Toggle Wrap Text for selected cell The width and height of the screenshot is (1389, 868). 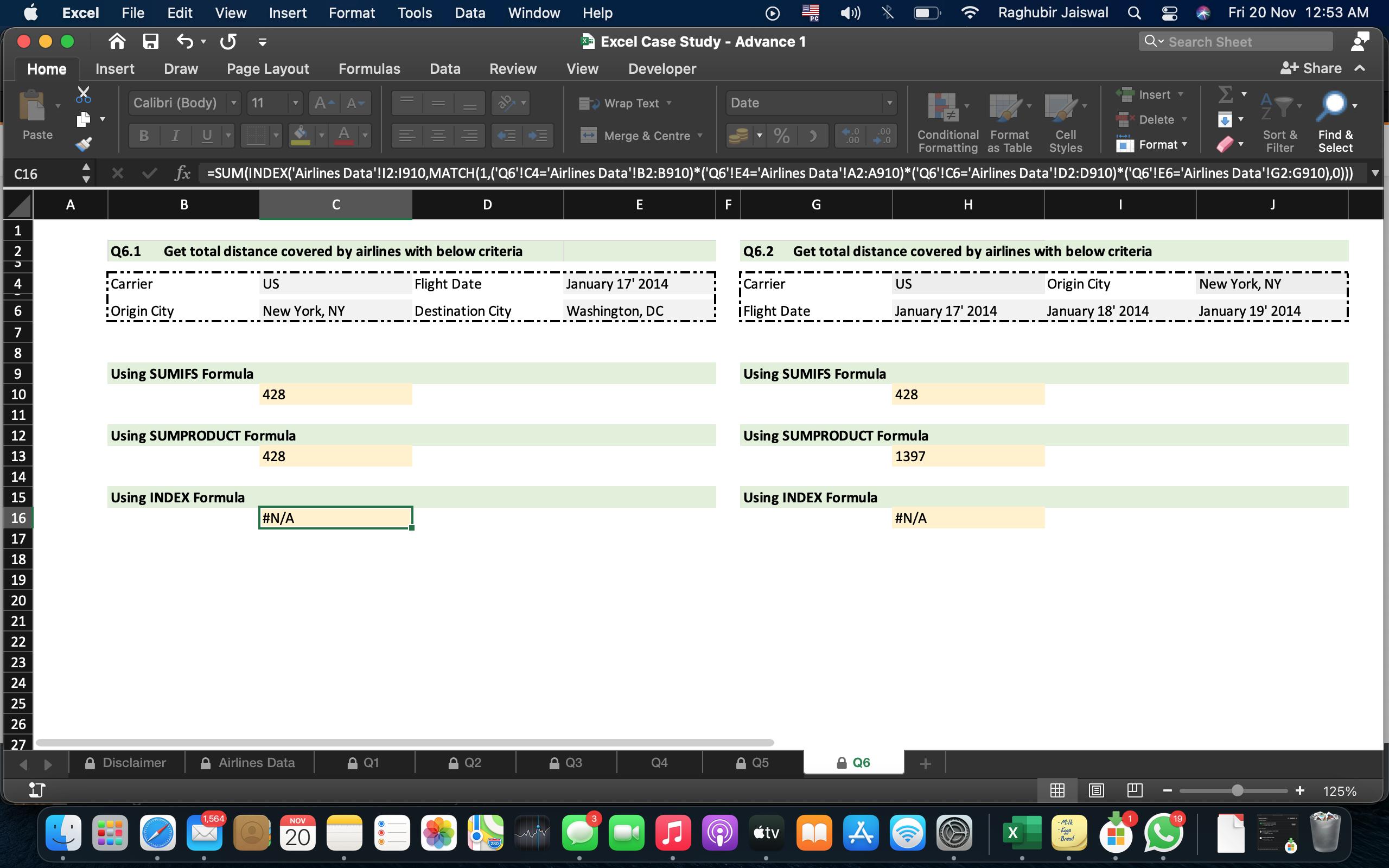[625, 103]
